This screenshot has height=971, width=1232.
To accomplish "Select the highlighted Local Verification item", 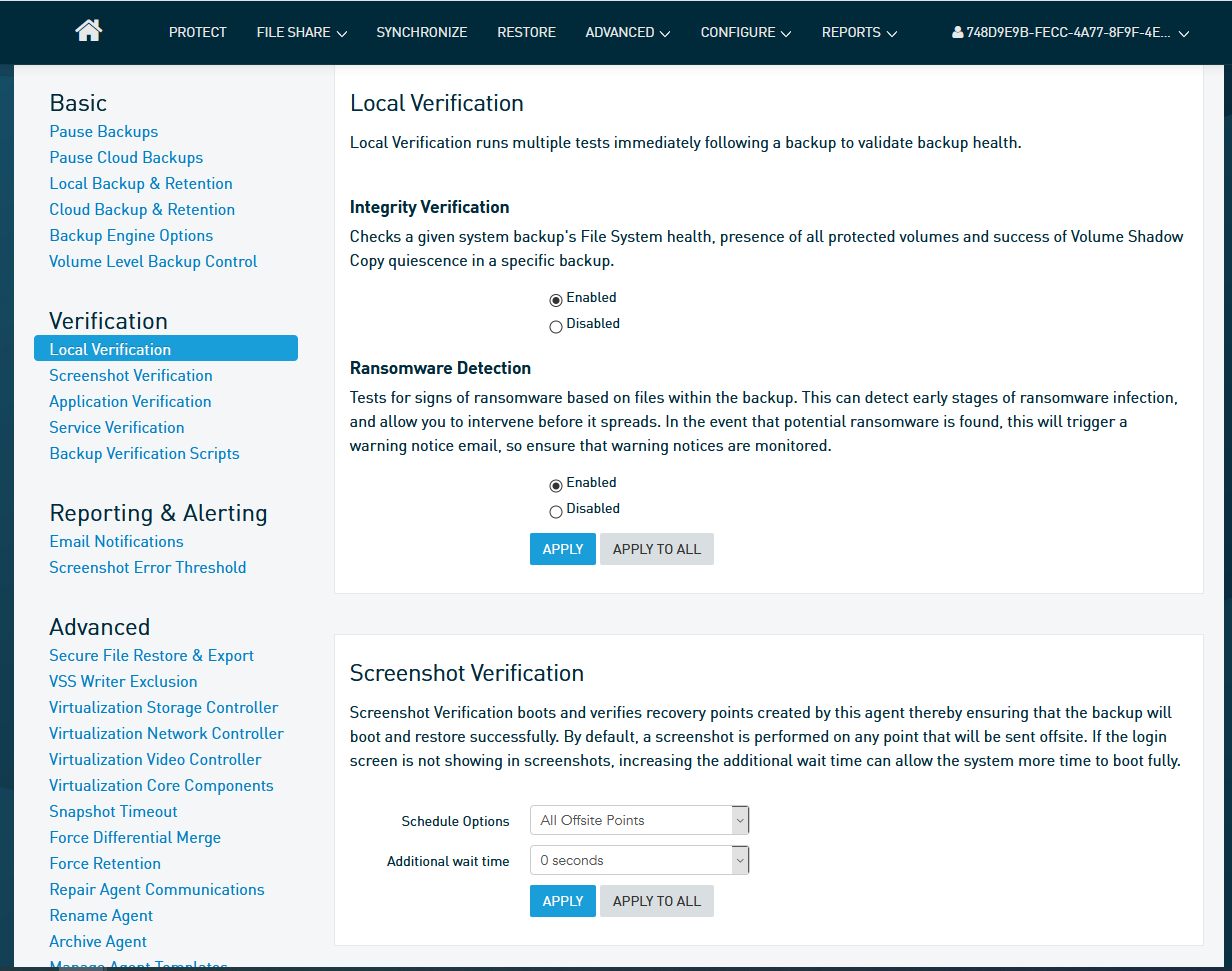I will (166, 348).
